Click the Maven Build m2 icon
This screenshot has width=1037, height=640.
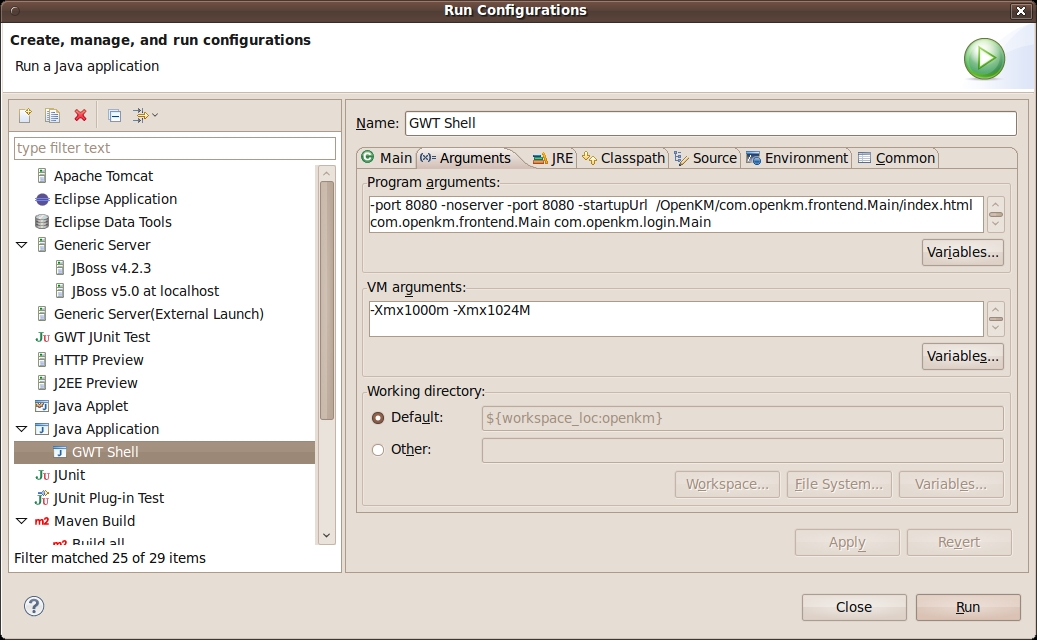[42, 521]
